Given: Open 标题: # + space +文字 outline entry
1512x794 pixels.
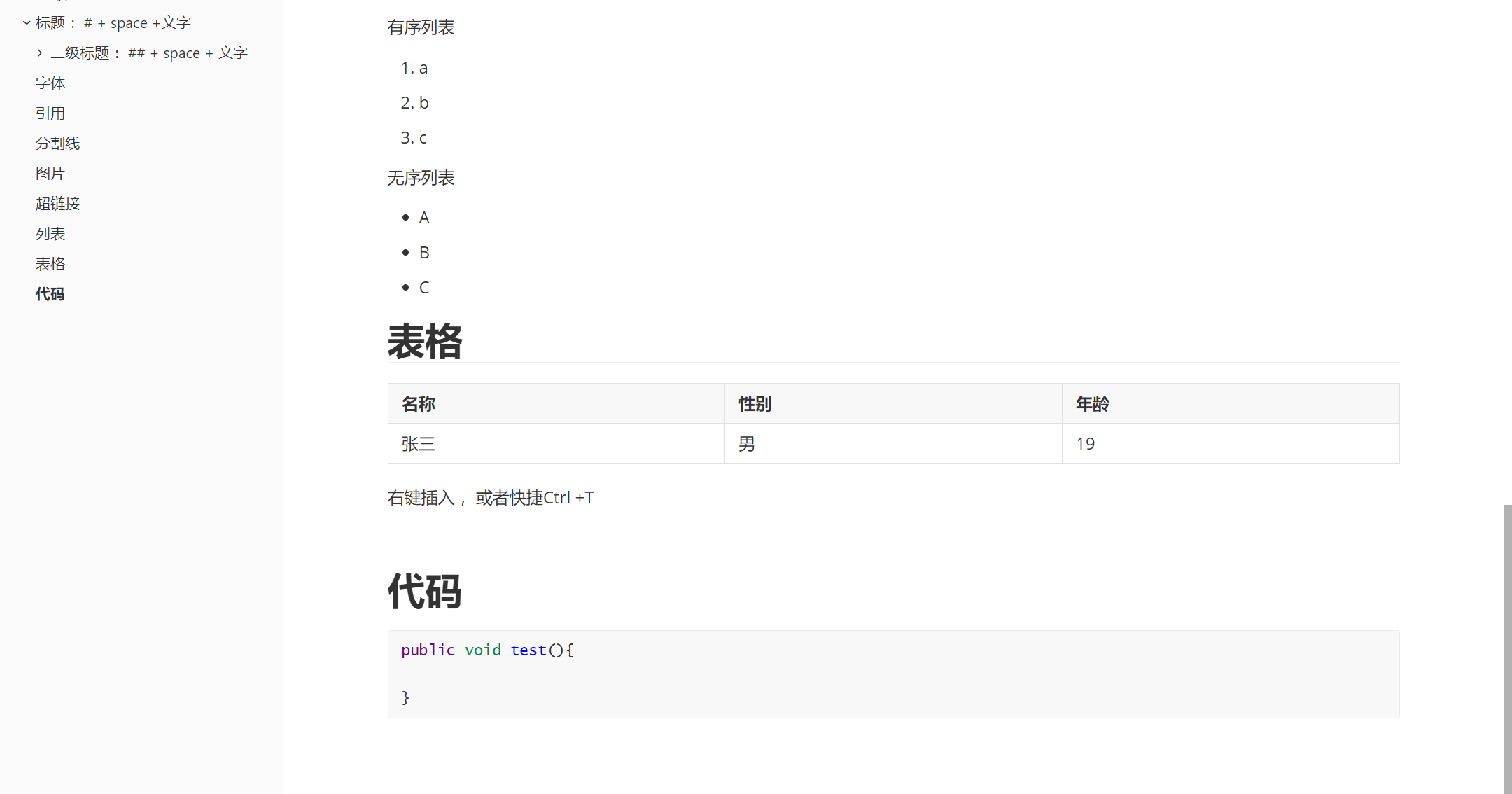Looking at the screenshot, I should click(x=113, y=23).
